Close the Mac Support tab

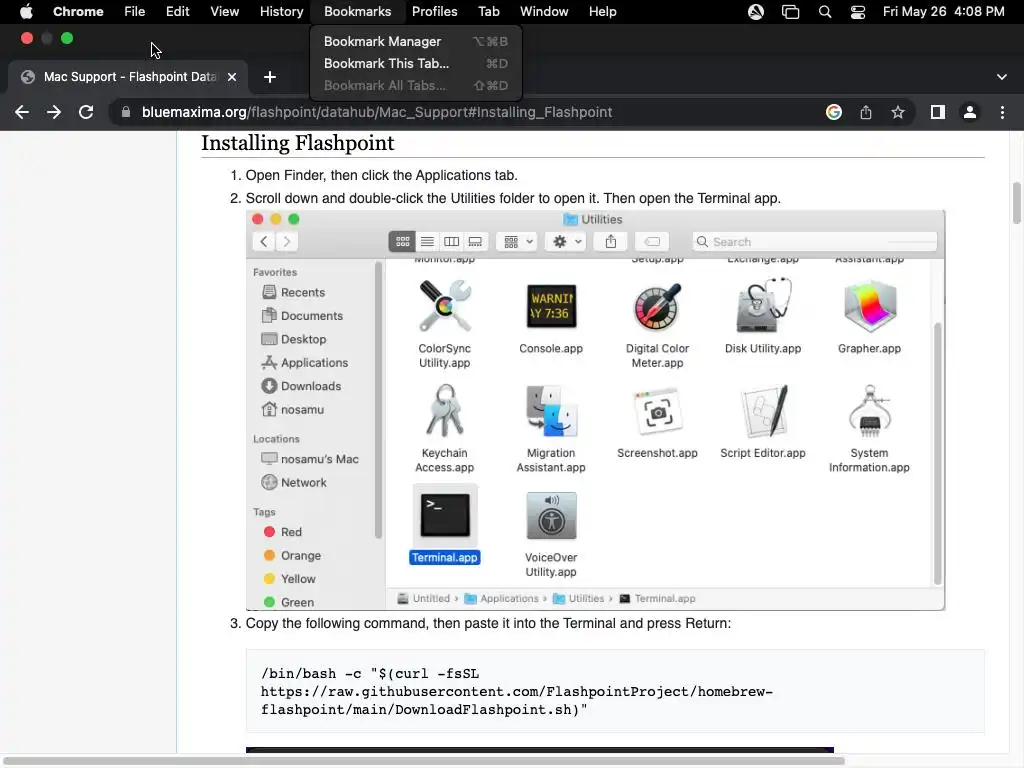coord(232,77)
